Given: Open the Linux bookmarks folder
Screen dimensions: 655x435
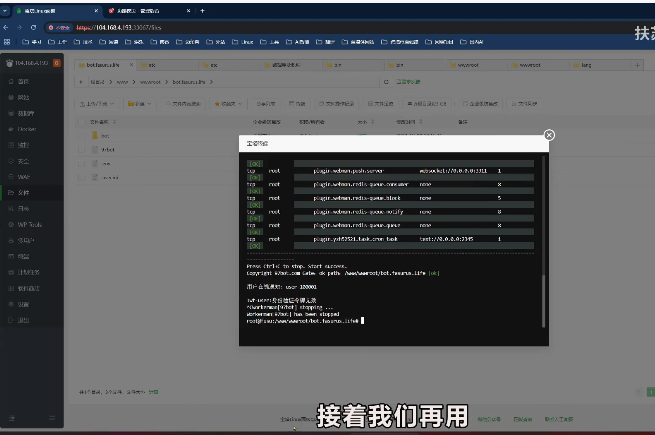Looking at the screenshot, I should (243, 42).
